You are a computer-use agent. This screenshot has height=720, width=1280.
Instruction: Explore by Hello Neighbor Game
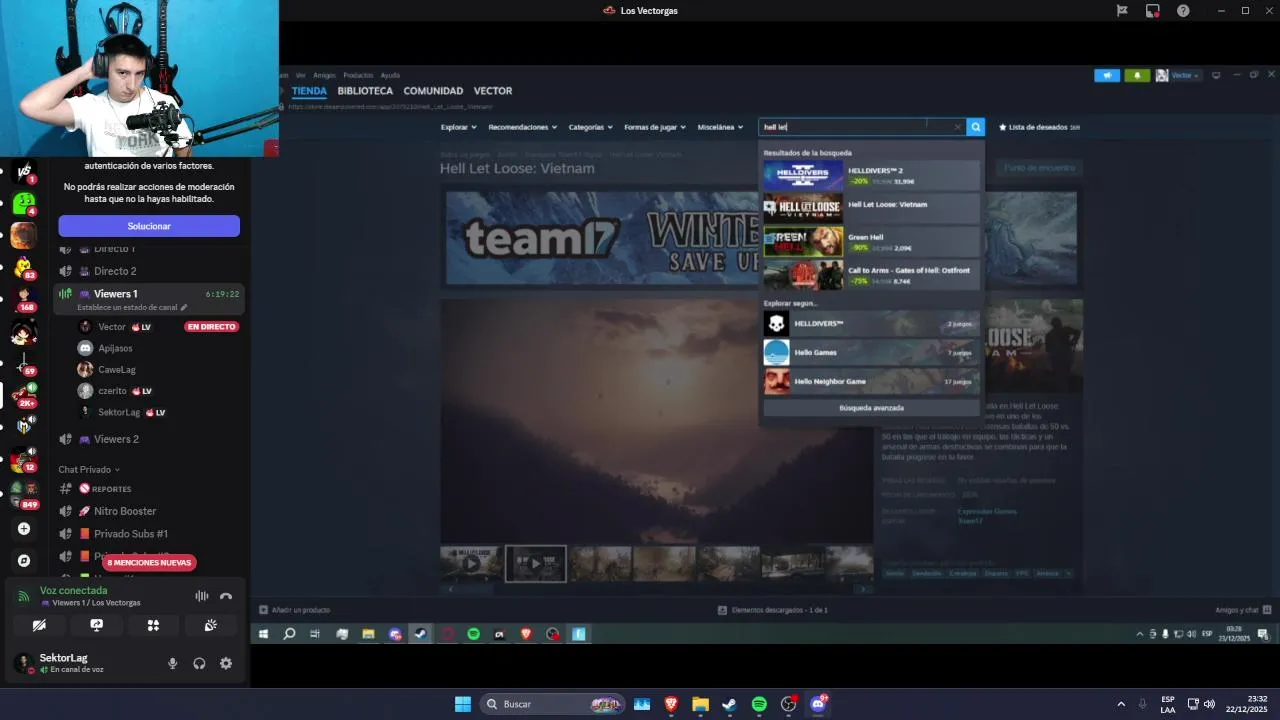point(871,381)
